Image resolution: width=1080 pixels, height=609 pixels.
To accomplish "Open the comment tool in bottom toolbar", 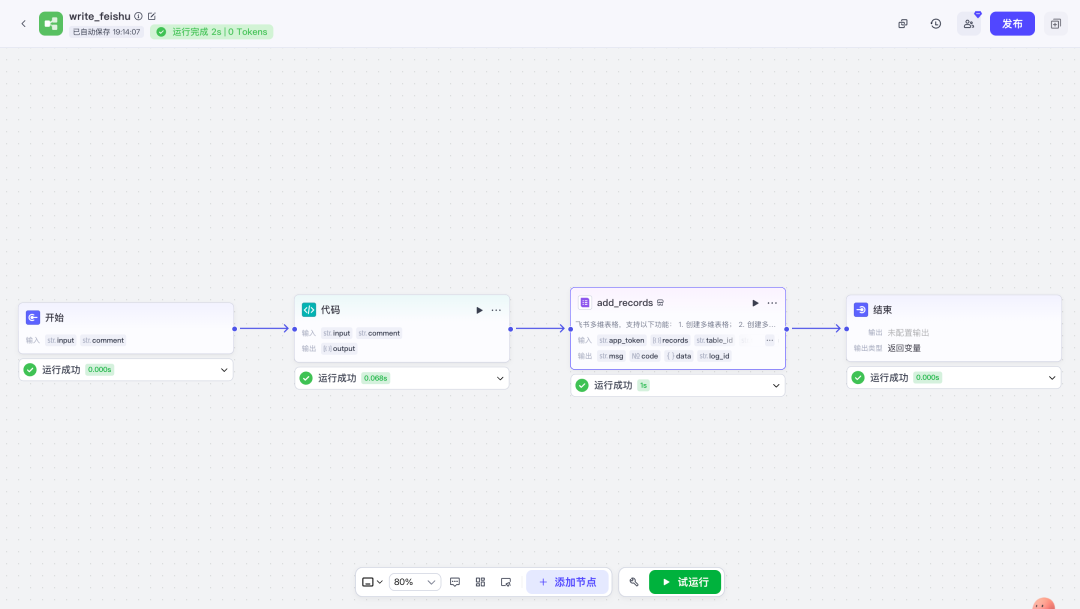I will 455,582.
